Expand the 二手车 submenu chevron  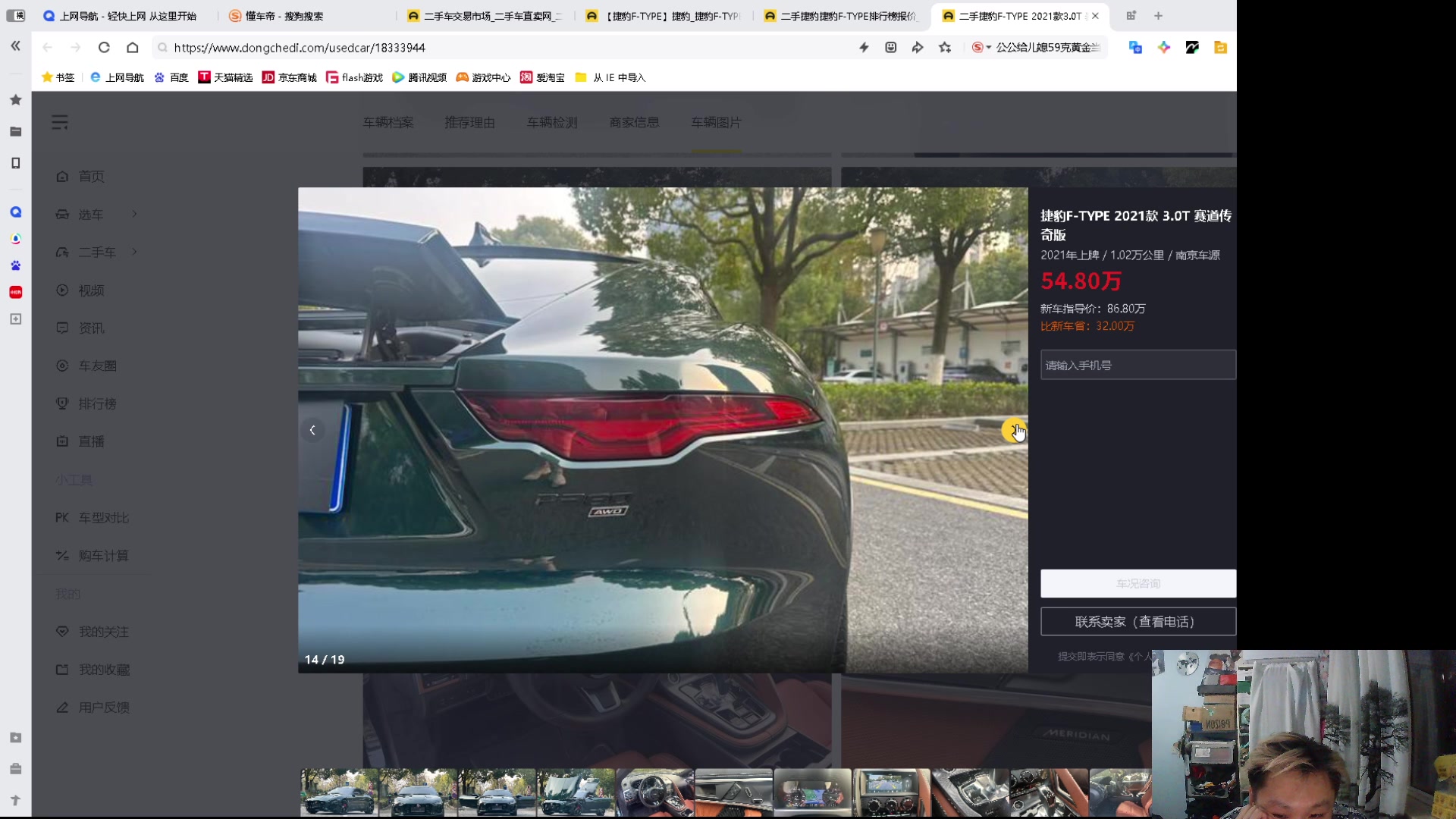point(134,252)
